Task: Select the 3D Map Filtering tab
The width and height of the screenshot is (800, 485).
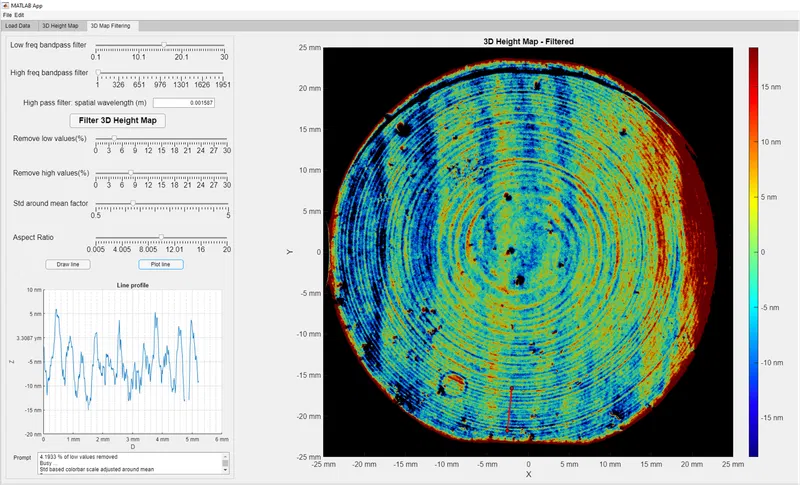Action: coord(111,25)
